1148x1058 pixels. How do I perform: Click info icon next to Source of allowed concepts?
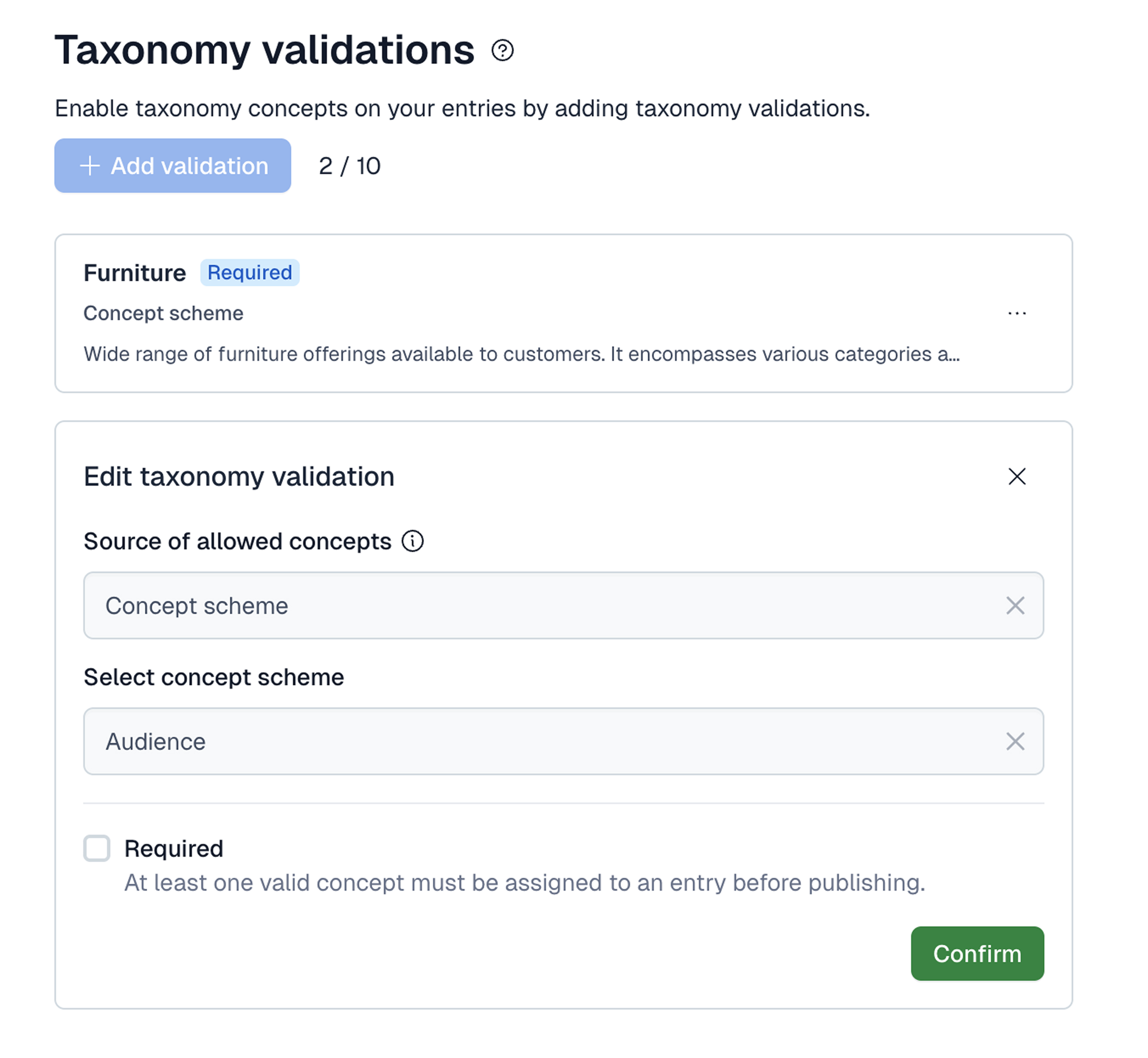coord(412,541)
